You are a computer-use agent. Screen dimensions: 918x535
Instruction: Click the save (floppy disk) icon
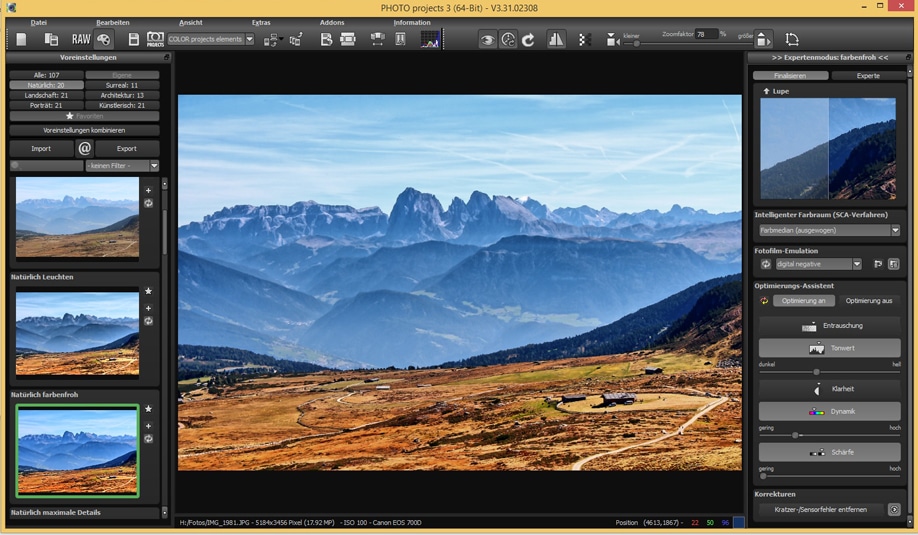(133, 40)
